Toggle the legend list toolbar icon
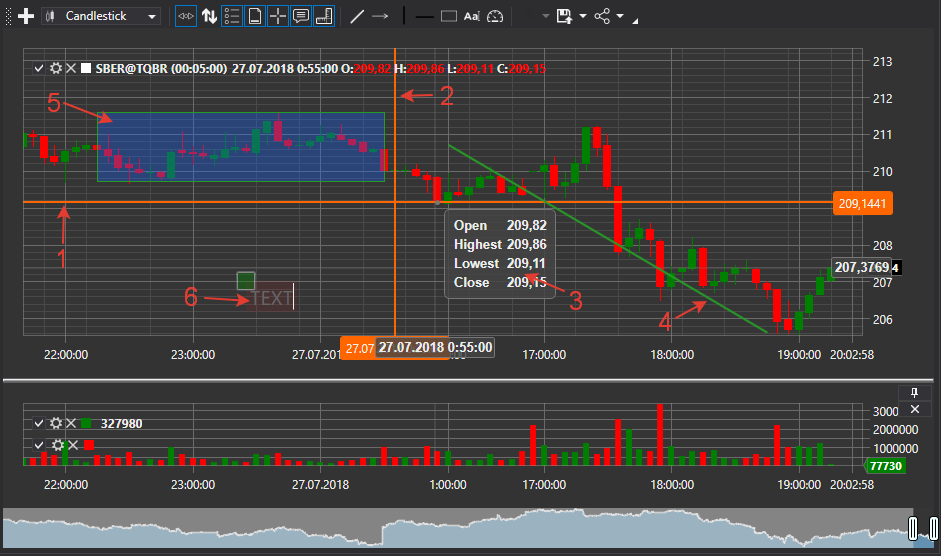The image size is (941, 556). (x=232, y=16)
